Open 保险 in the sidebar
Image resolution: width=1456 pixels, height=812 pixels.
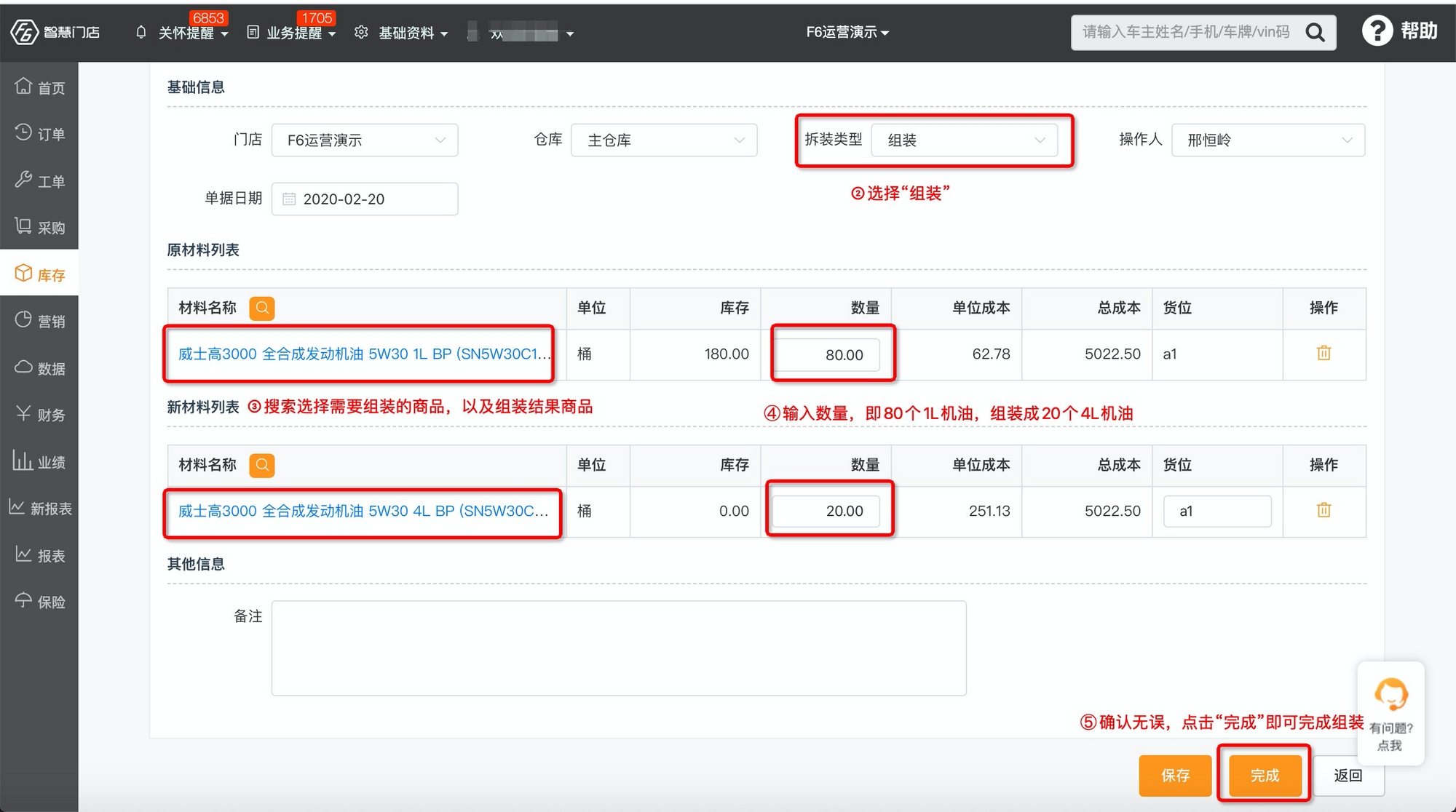[40, 602]
